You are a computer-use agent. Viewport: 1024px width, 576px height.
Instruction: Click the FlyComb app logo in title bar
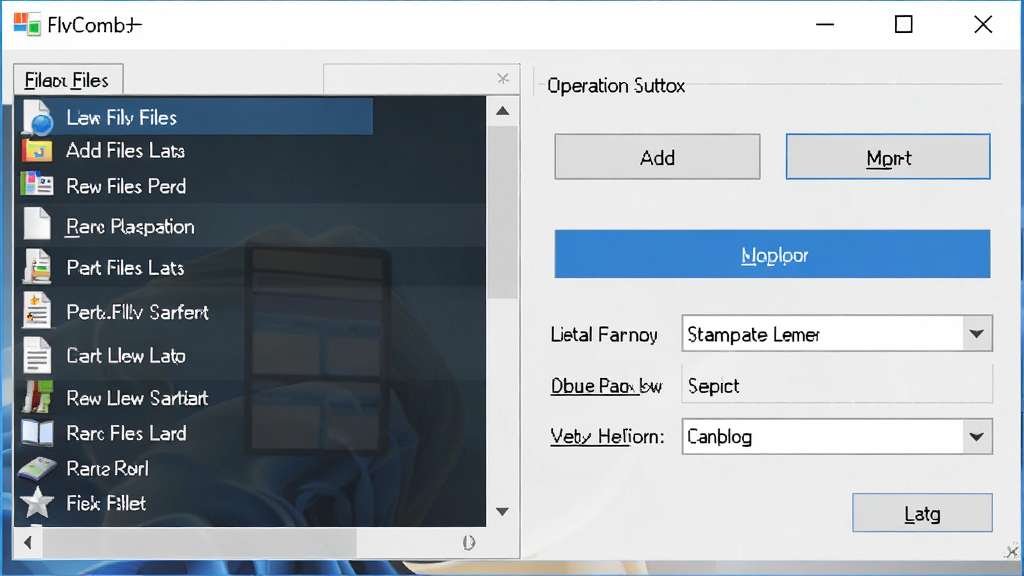[x=27, y=24]
